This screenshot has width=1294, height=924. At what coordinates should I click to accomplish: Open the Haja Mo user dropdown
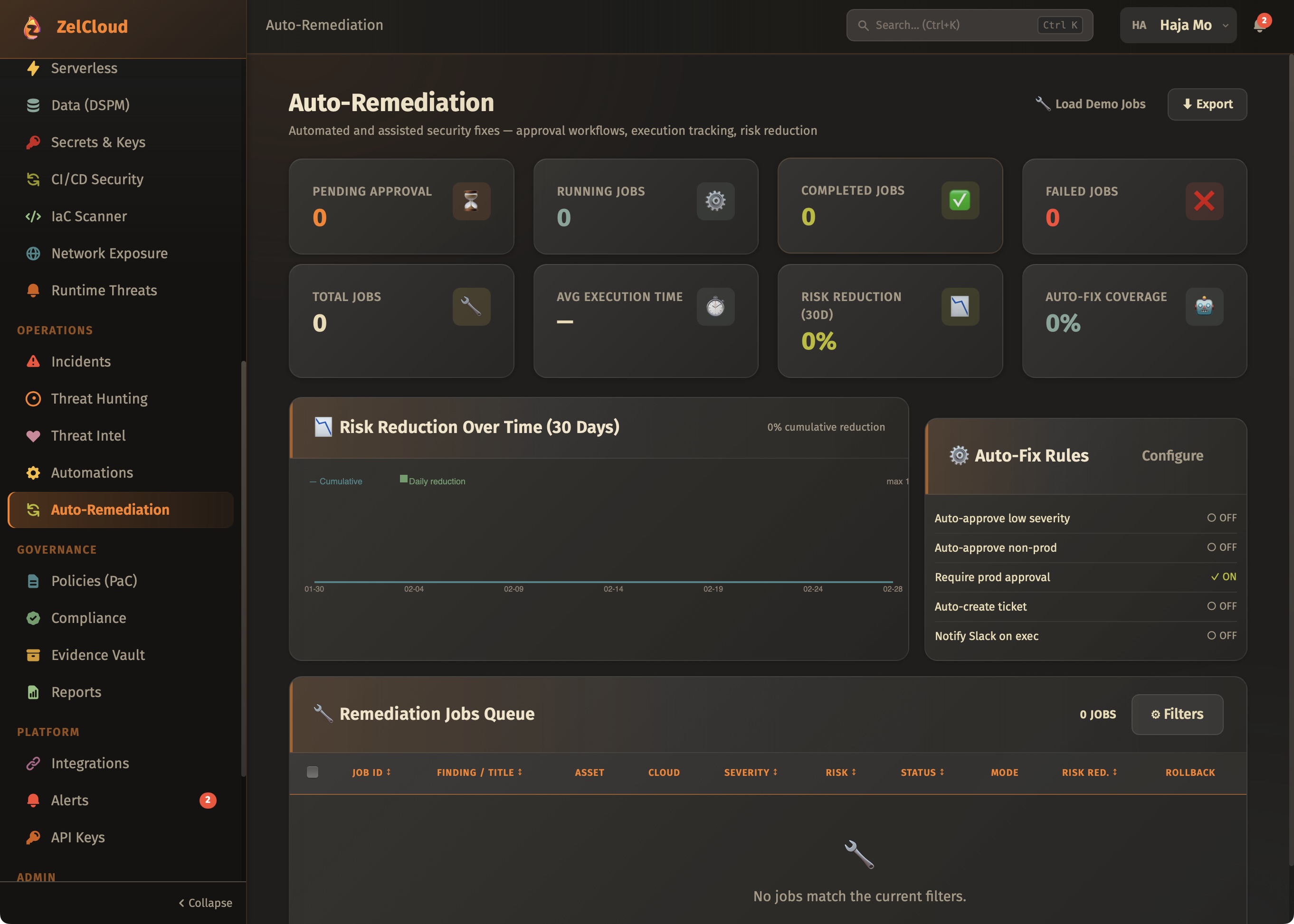point(1177,25)
